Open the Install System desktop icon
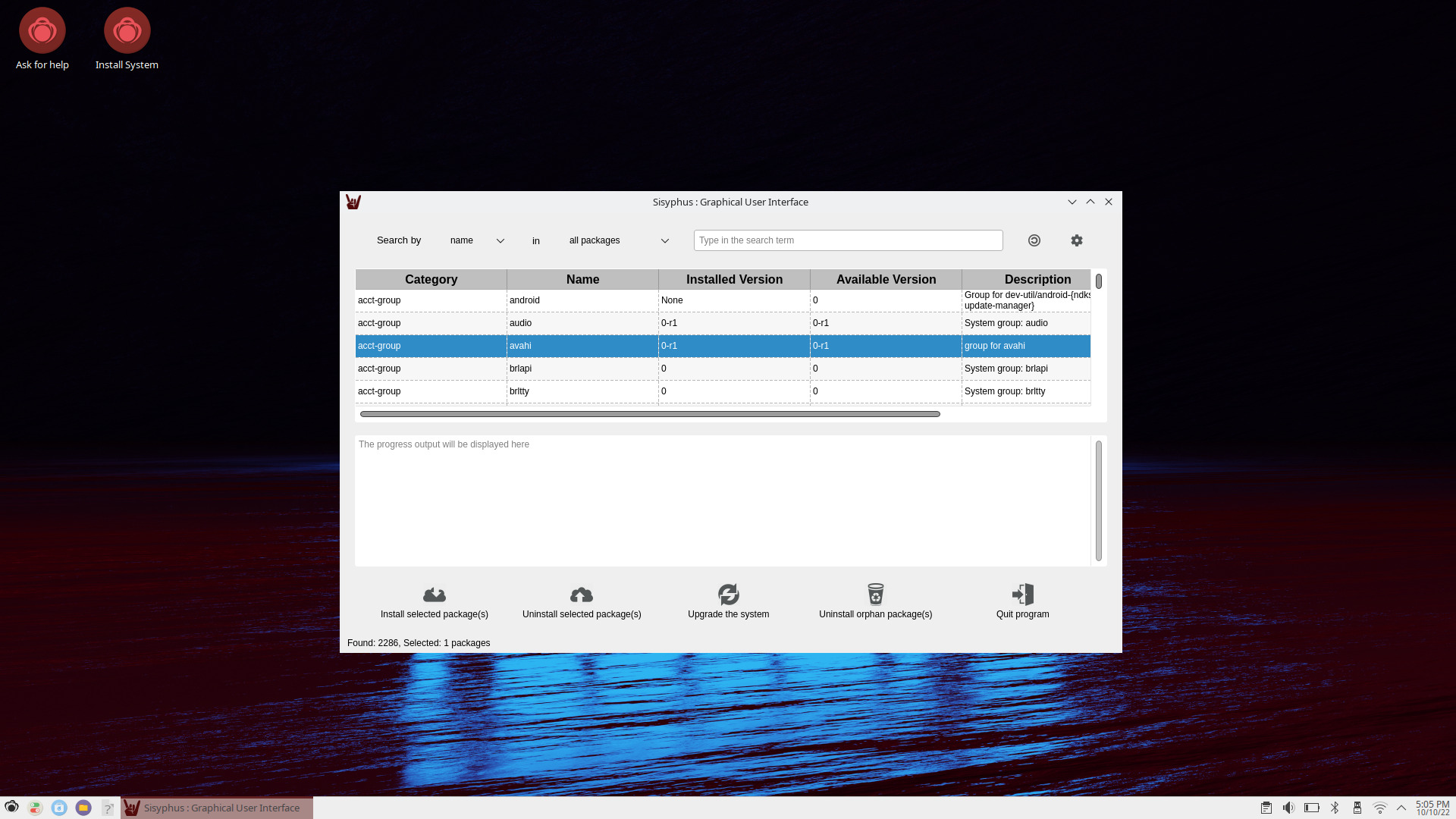The width and height of the screenshot is (1456, 819). (127, 32)
